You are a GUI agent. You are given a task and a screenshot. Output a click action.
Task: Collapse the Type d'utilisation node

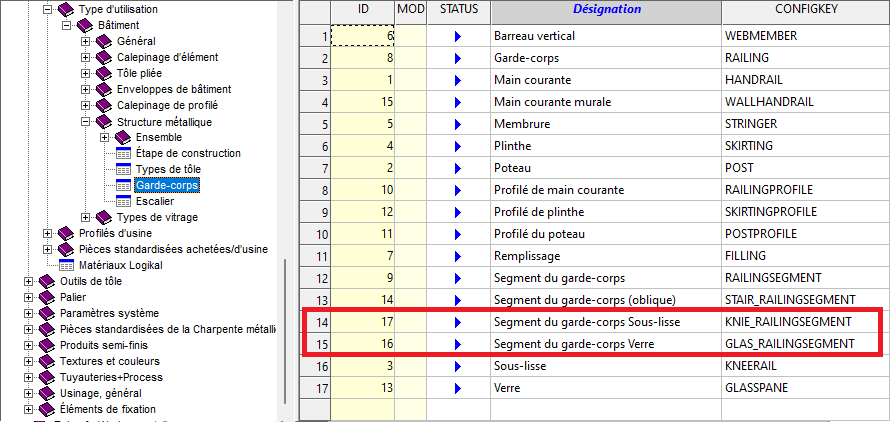pos(48,10)
